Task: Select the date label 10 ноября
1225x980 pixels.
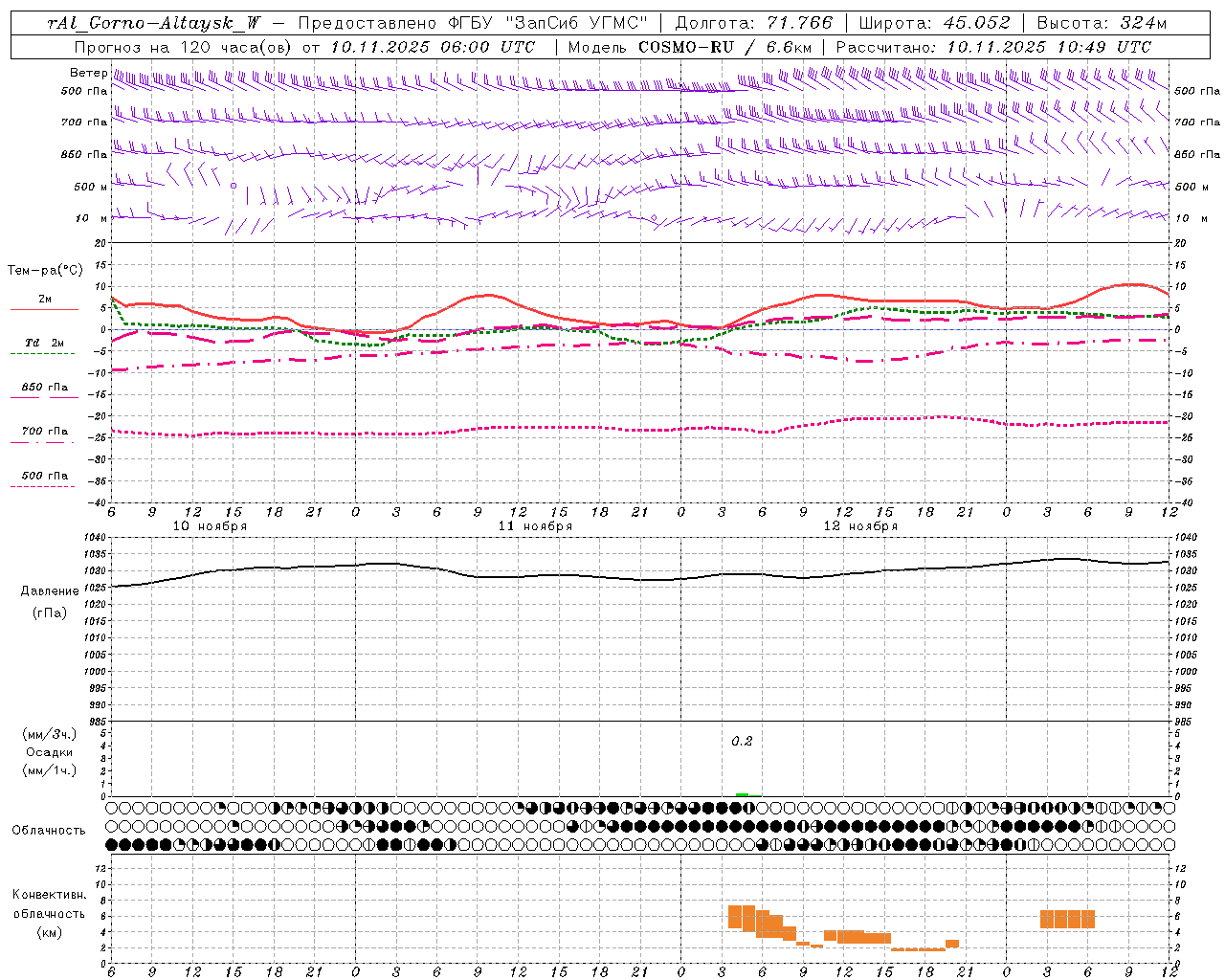Action: point(210,526)
